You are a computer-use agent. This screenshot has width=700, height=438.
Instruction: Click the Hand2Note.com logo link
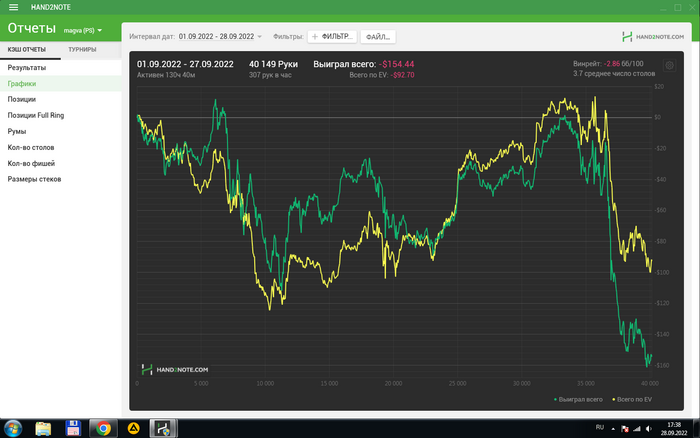click(x=653, y=37)
